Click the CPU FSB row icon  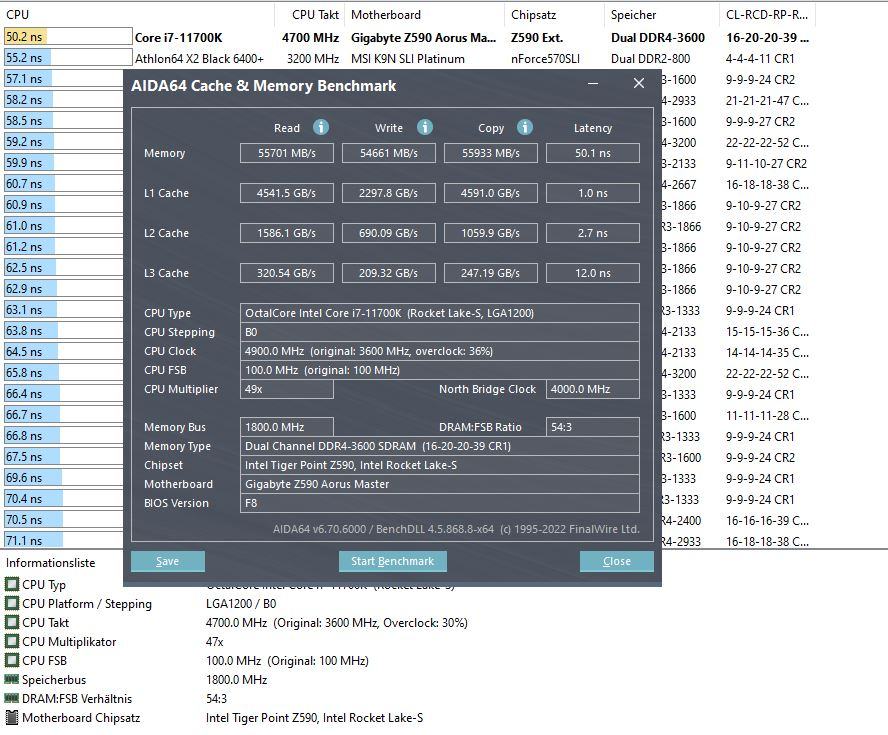(x=11, y=660)
